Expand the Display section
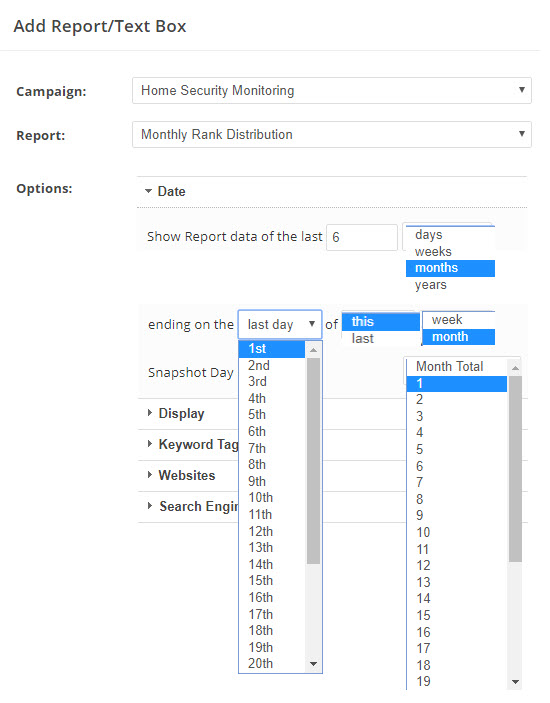Image resolution: width=550 pixels, height=703 pixels. pos(176,413)
